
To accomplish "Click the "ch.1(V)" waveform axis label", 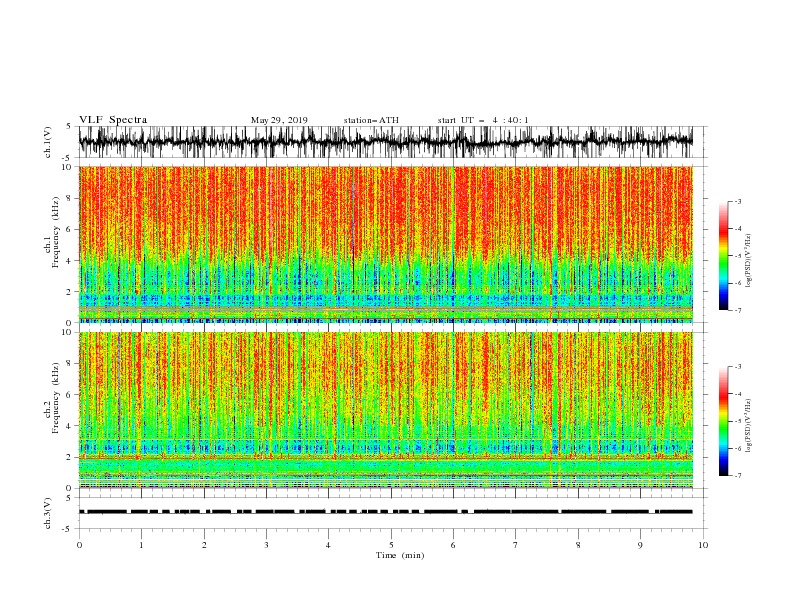I will point(48,142).
